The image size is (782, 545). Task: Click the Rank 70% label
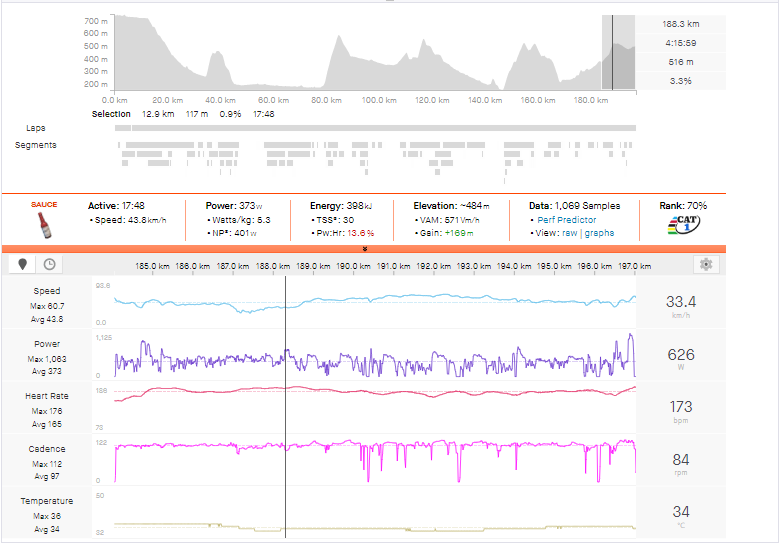click(x=683, y=205)
